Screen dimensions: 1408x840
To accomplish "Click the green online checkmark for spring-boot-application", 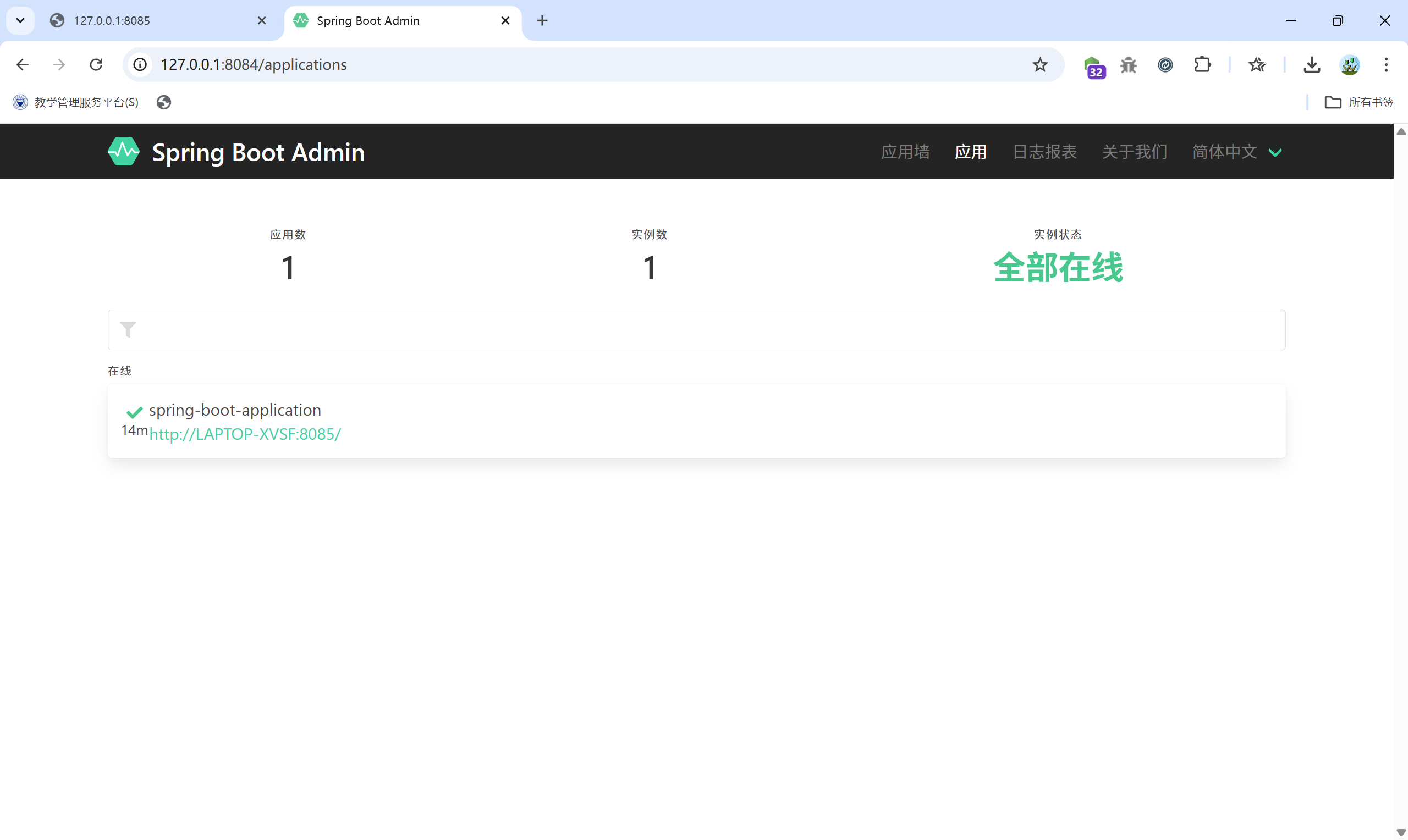I will tap(134, 412).
